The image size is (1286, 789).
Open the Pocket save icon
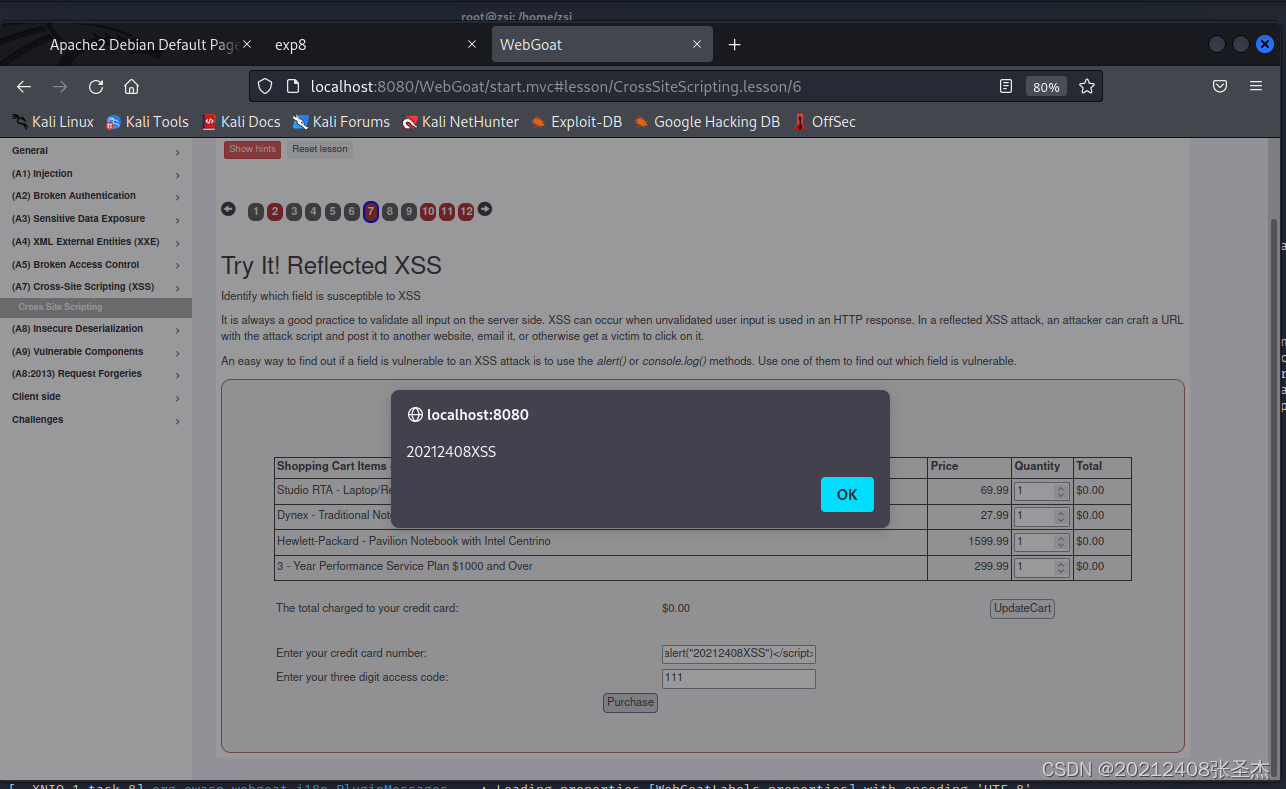(x=1220, y=87)
